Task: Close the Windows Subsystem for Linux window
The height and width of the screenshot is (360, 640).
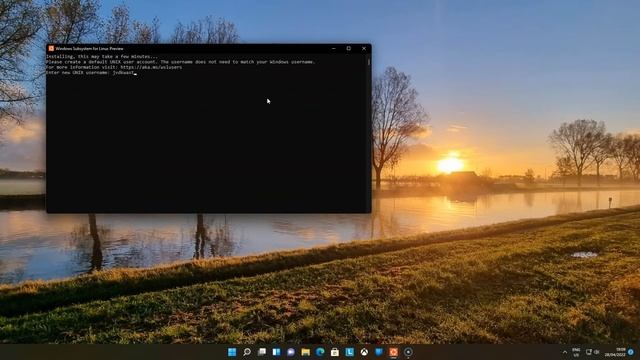Action: (364, 48)
